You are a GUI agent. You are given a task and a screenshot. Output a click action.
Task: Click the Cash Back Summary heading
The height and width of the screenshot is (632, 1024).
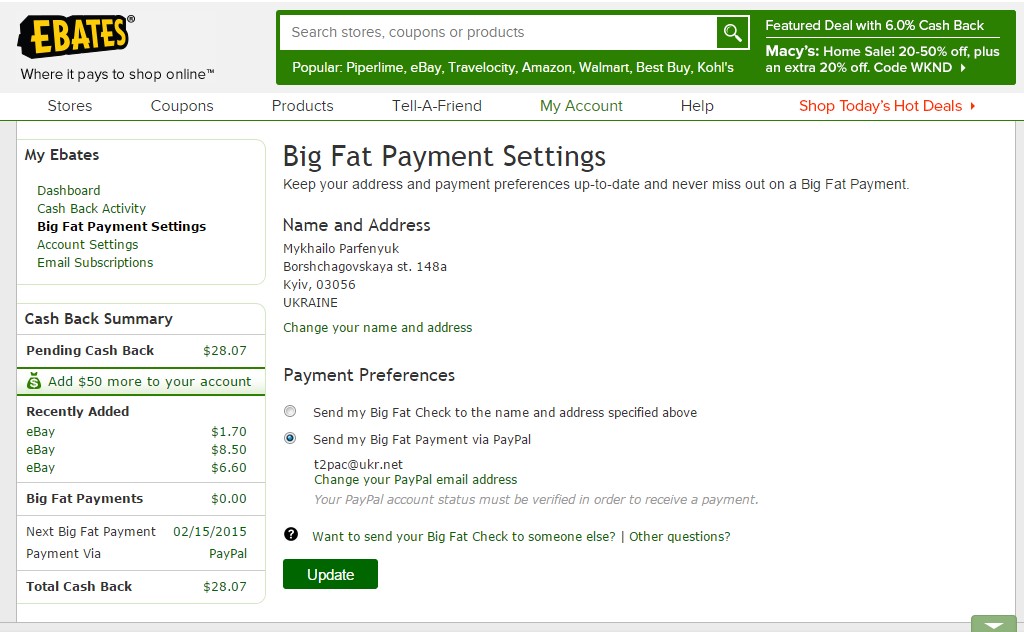(99, 319)
